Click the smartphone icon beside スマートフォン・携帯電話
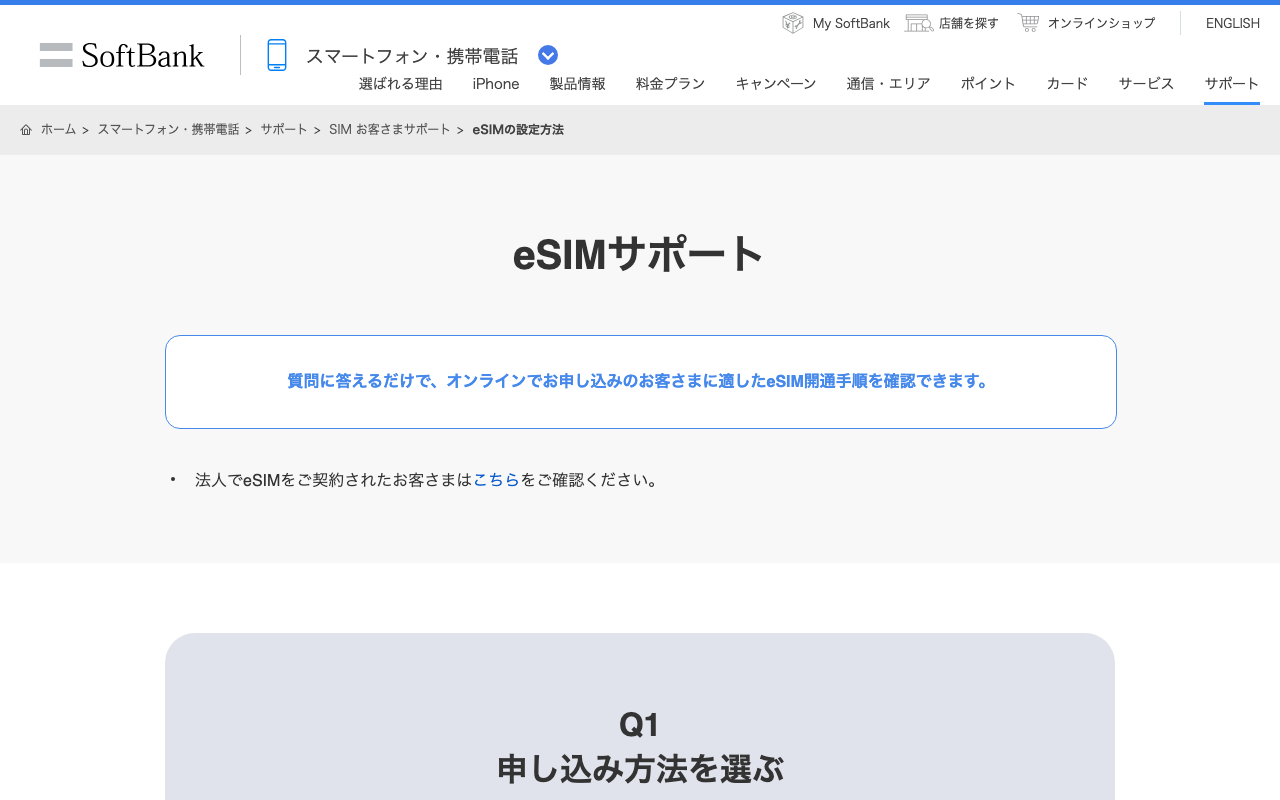 tap(277, 55)
